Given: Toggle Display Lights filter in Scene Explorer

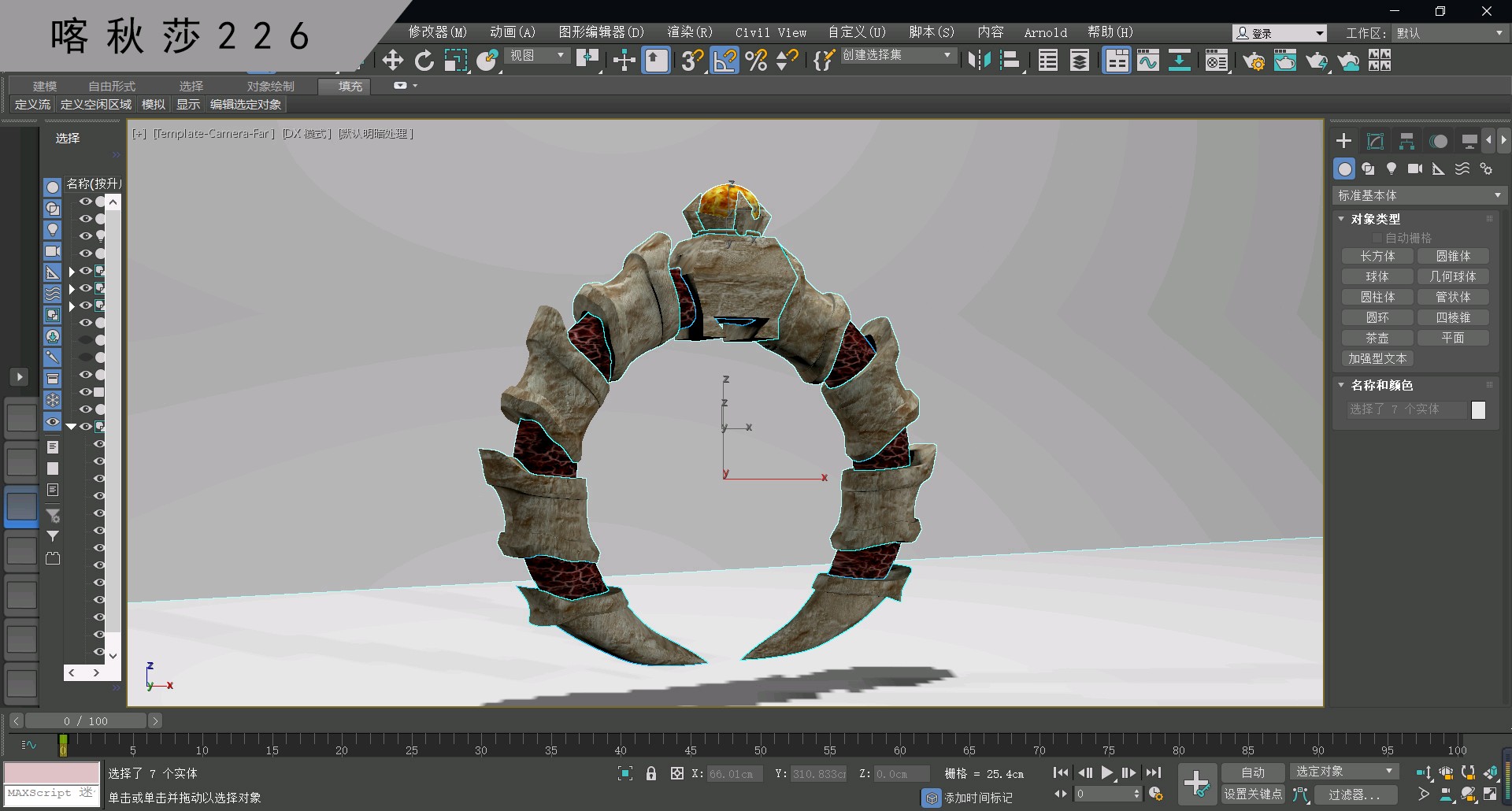Looking at the screenshot, I should click(52, 230).
